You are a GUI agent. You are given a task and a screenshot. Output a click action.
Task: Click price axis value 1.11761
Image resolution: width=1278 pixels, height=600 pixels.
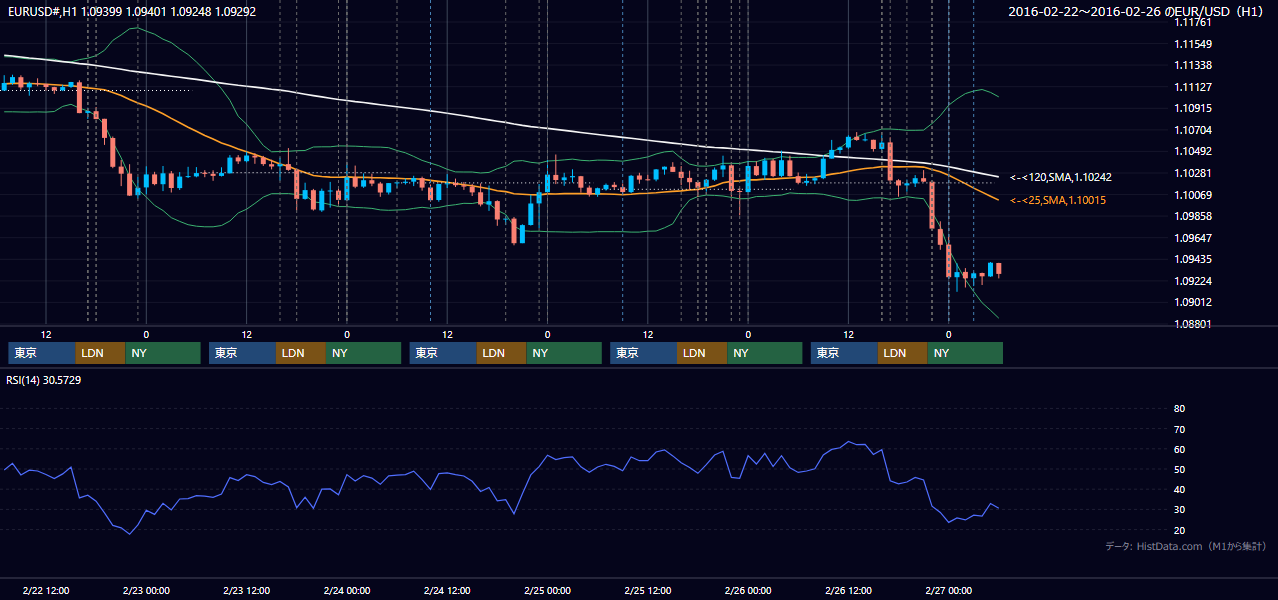point(1192,23)
